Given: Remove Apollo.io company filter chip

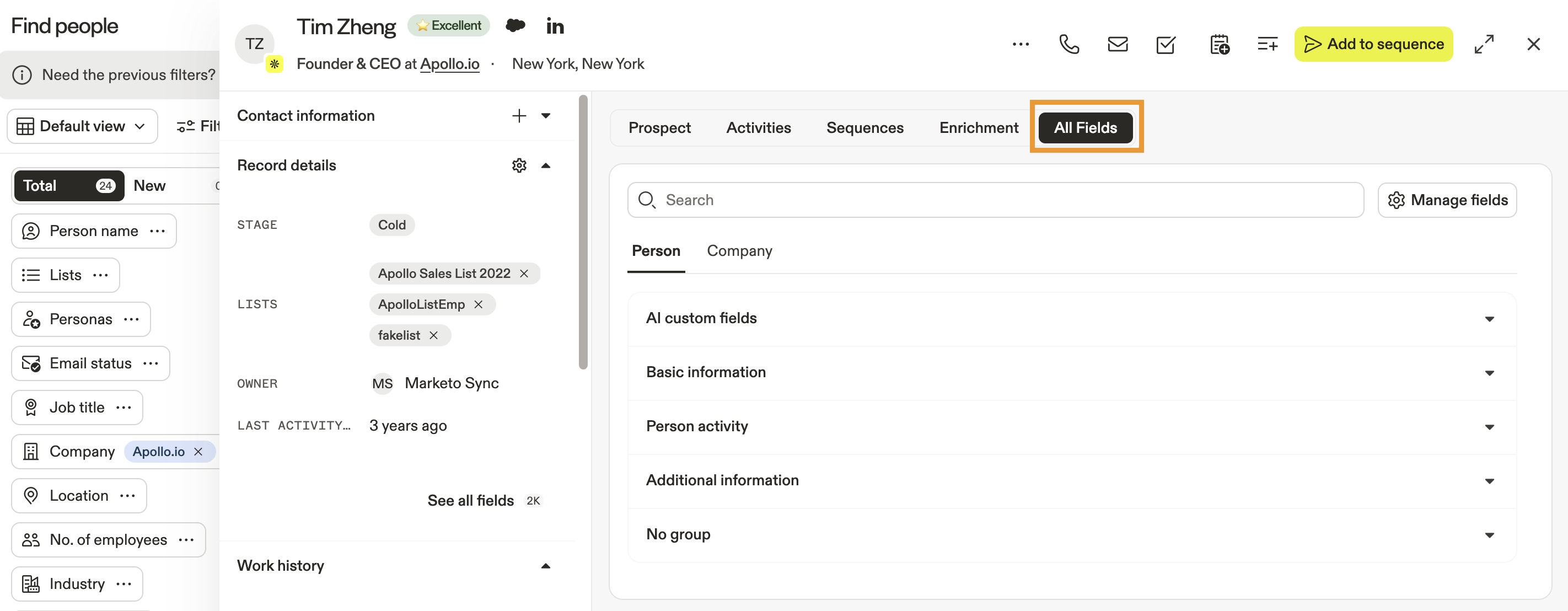Looking at the screenshot, I should pos(198,452).
